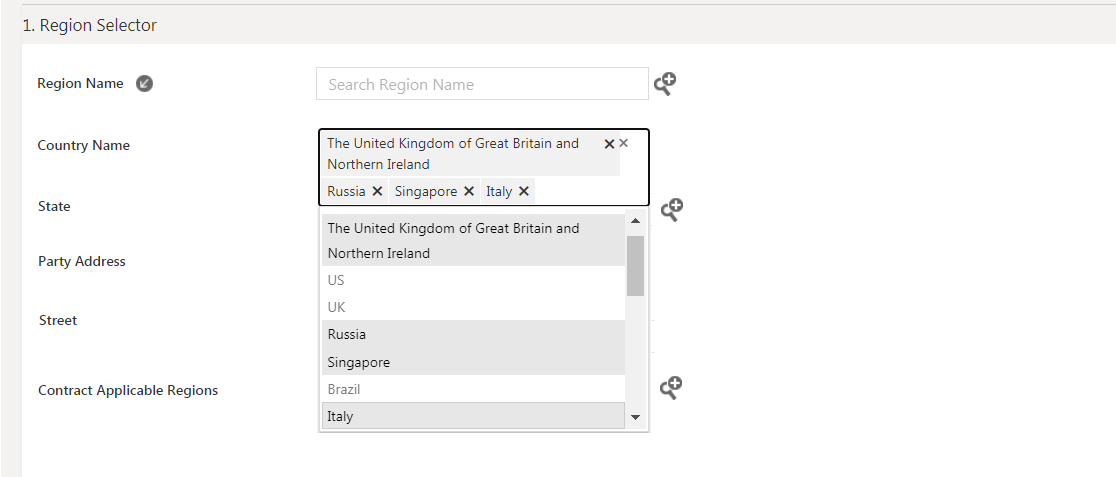Click the Region Name info icon
The width and height of the screenshot is (1116, 477).
144,84
